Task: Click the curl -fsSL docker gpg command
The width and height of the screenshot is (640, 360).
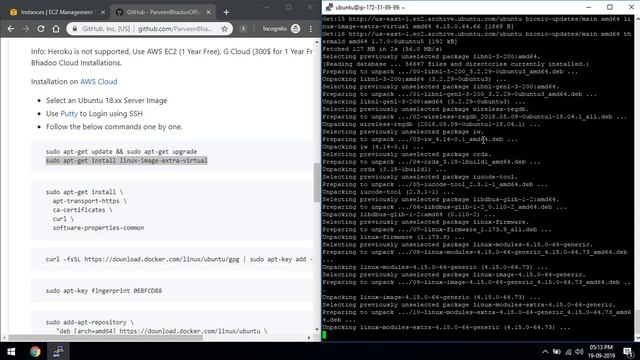Action: pyautogui.click(x=179, y=259)
